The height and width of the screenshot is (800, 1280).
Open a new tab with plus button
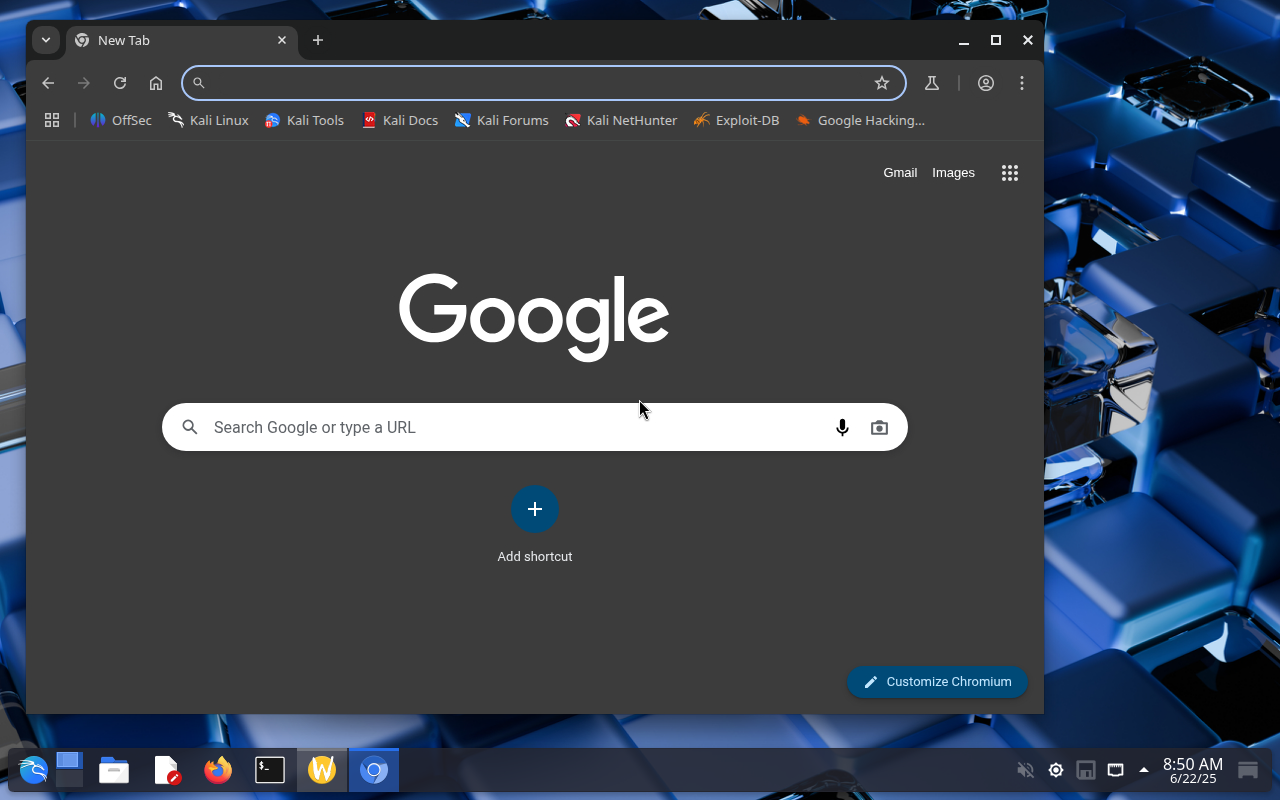coord(318,40)
